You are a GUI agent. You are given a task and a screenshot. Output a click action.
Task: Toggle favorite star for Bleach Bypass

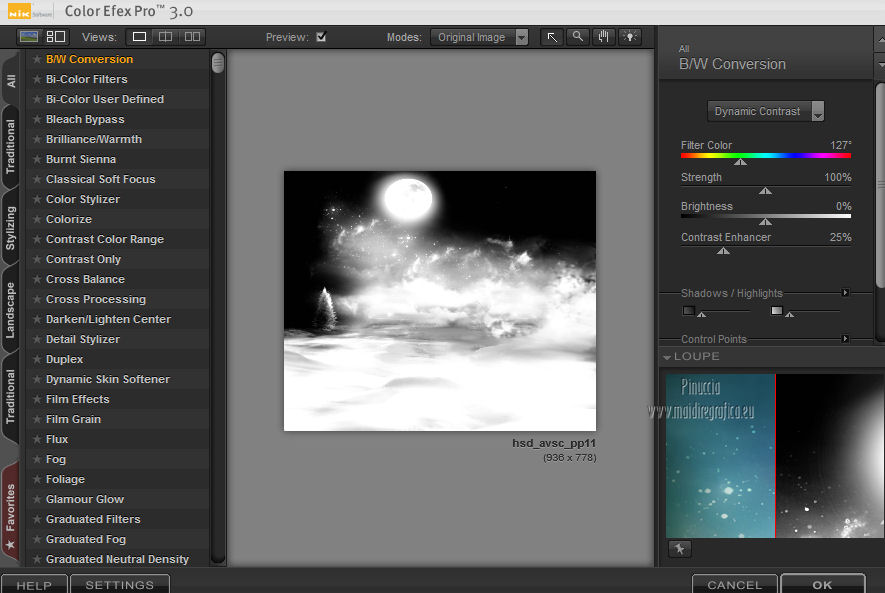click(x=37, y=119)
